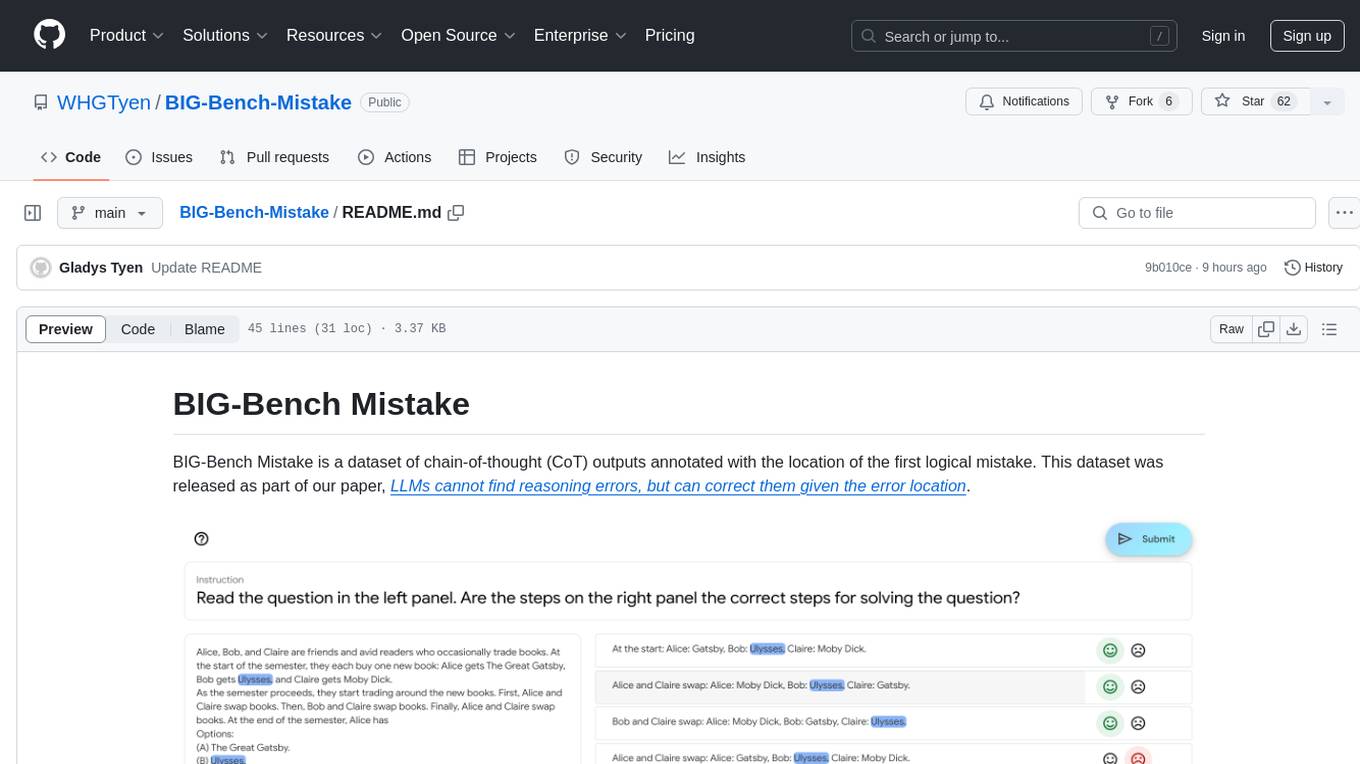This screenshot has width=1360, height=764.
Task: Click the sad face on Bob and Claire swap row
Action: click(x=1138, y=722)
